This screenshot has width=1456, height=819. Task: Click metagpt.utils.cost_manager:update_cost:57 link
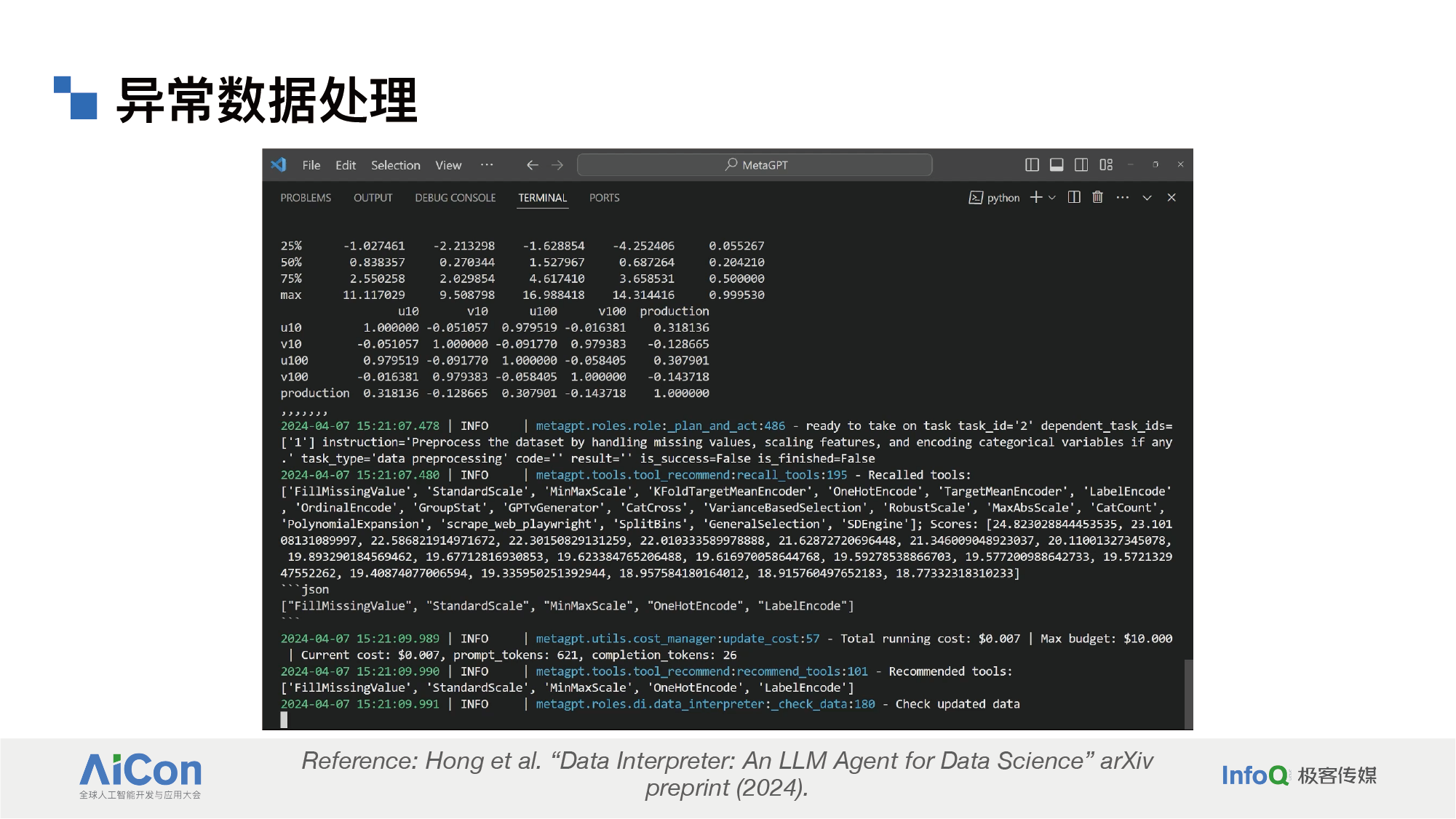(x=677, y=639)
